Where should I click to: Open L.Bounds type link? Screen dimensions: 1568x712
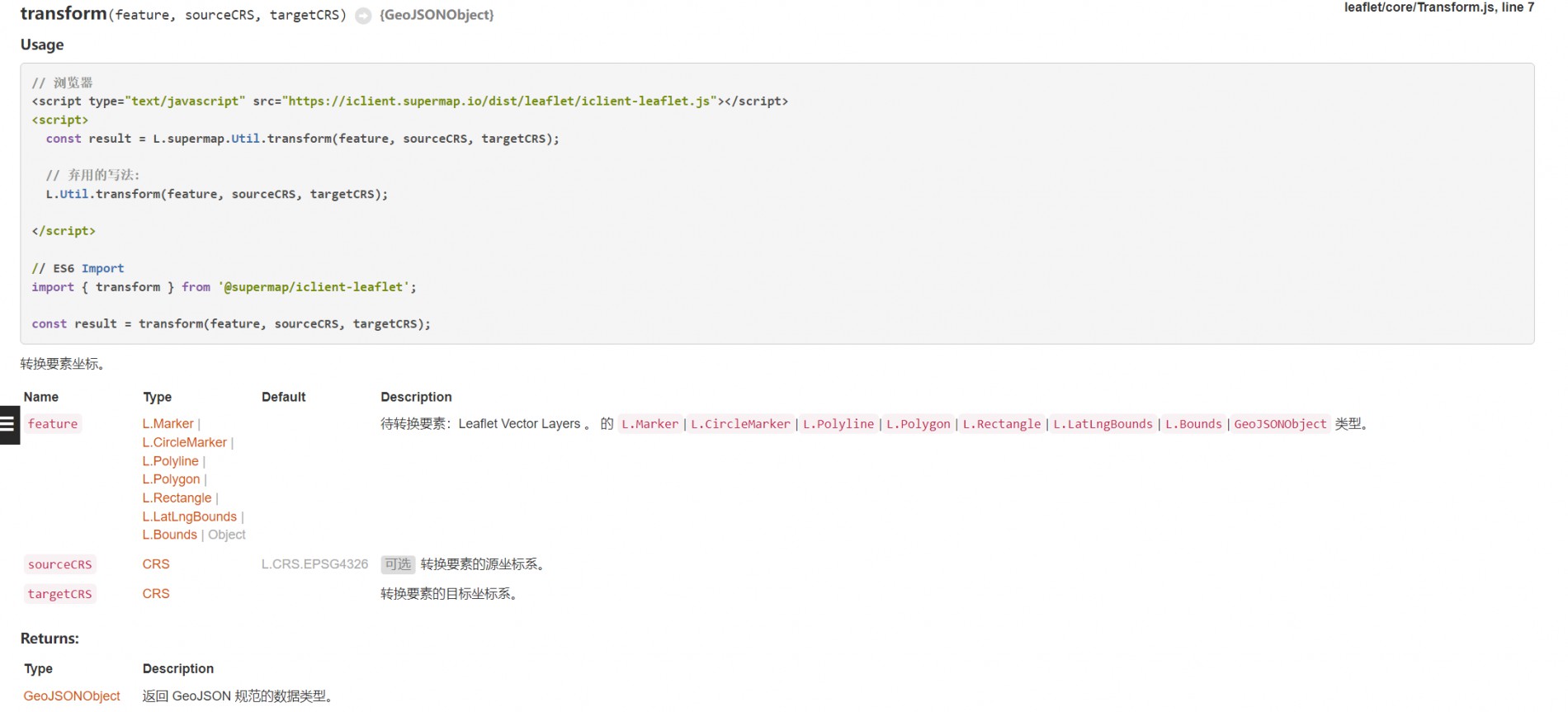click(169, 535)
